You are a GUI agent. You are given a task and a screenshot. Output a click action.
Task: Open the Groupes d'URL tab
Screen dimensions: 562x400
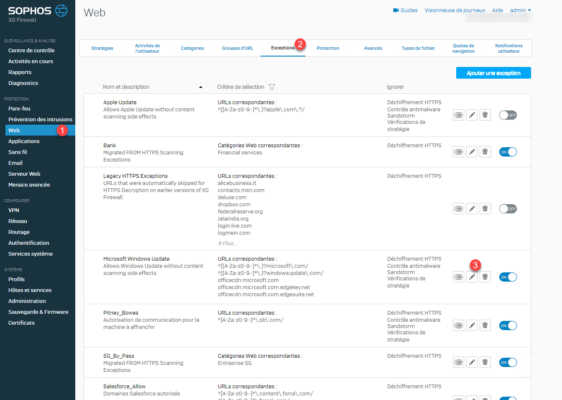(237, 48)
